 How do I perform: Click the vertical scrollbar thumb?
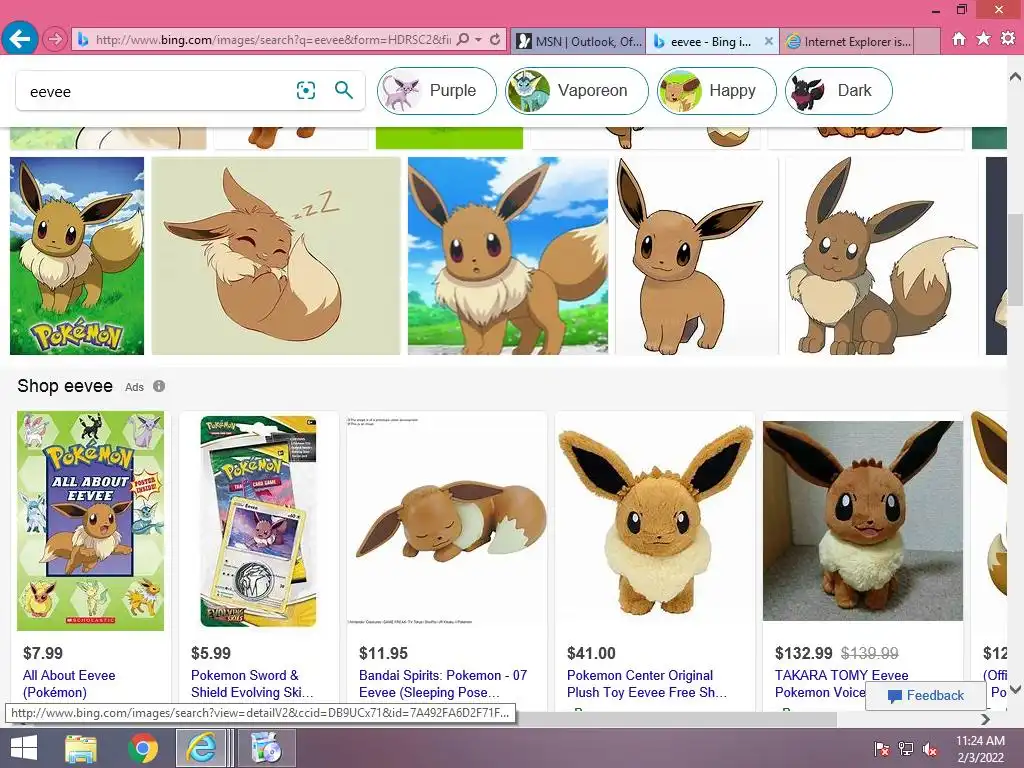[1015, 259]
